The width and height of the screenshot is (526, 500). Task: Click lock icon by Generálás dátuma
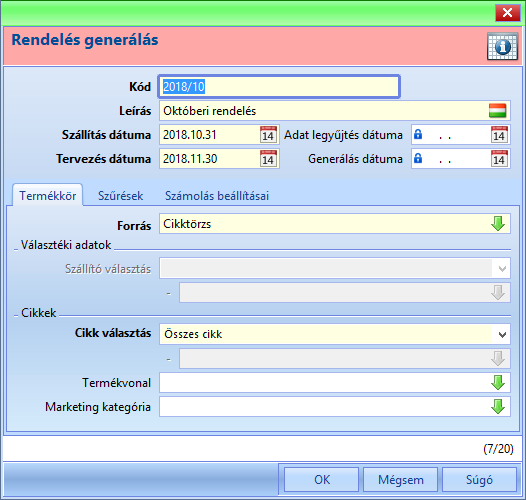(418, 158)
